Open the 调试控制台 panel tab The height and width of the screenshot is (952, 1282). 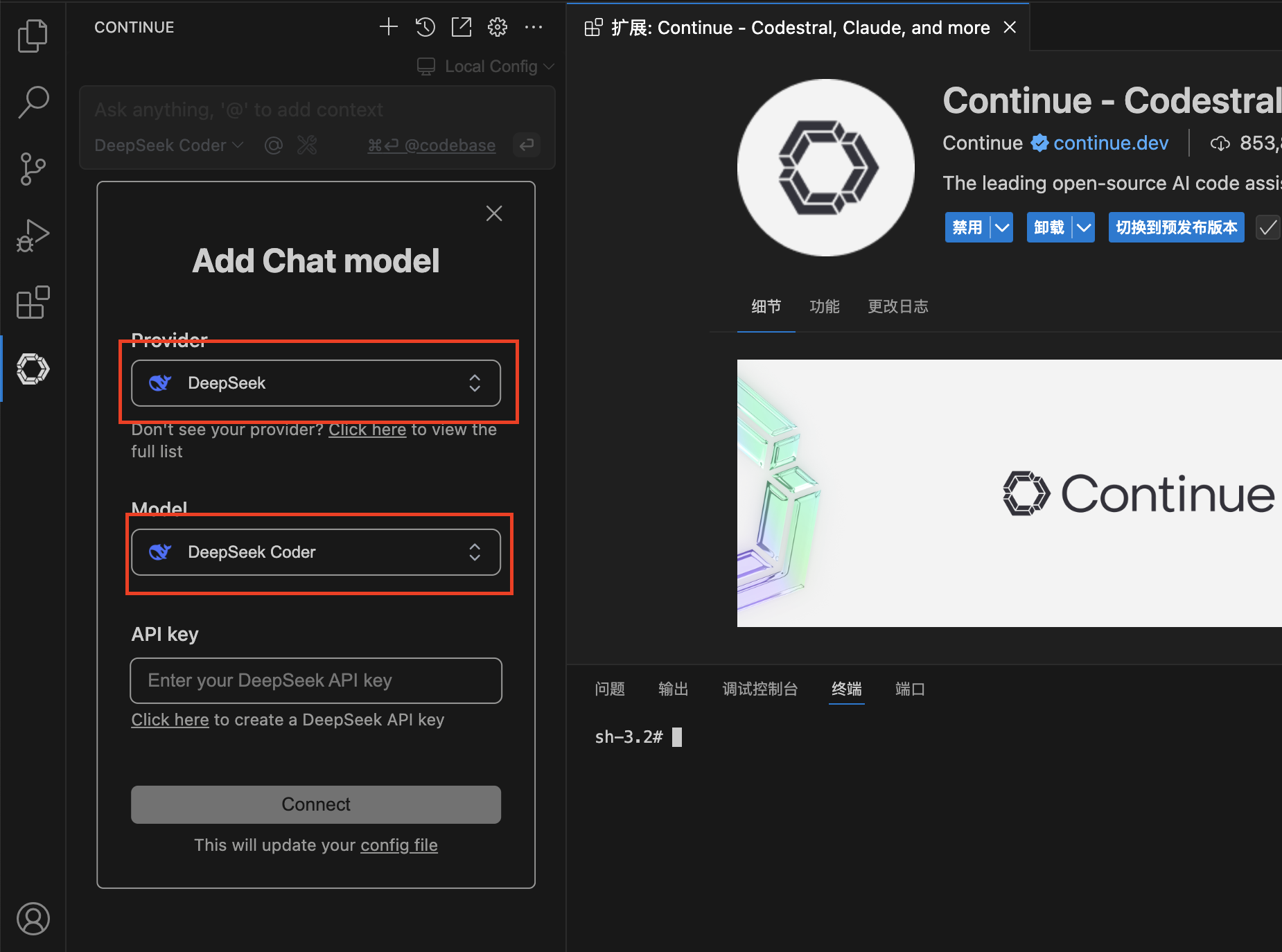coord(760,689)
